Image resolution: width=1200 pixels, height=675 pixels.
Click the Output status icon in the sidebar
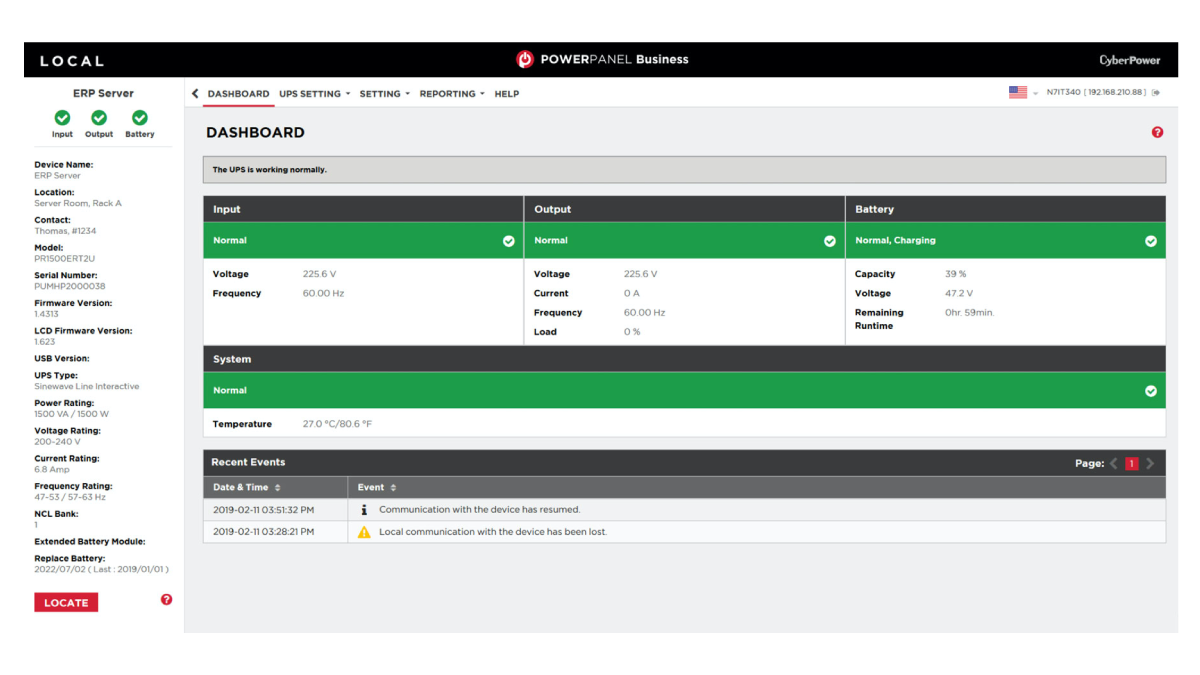click(99, 117)
